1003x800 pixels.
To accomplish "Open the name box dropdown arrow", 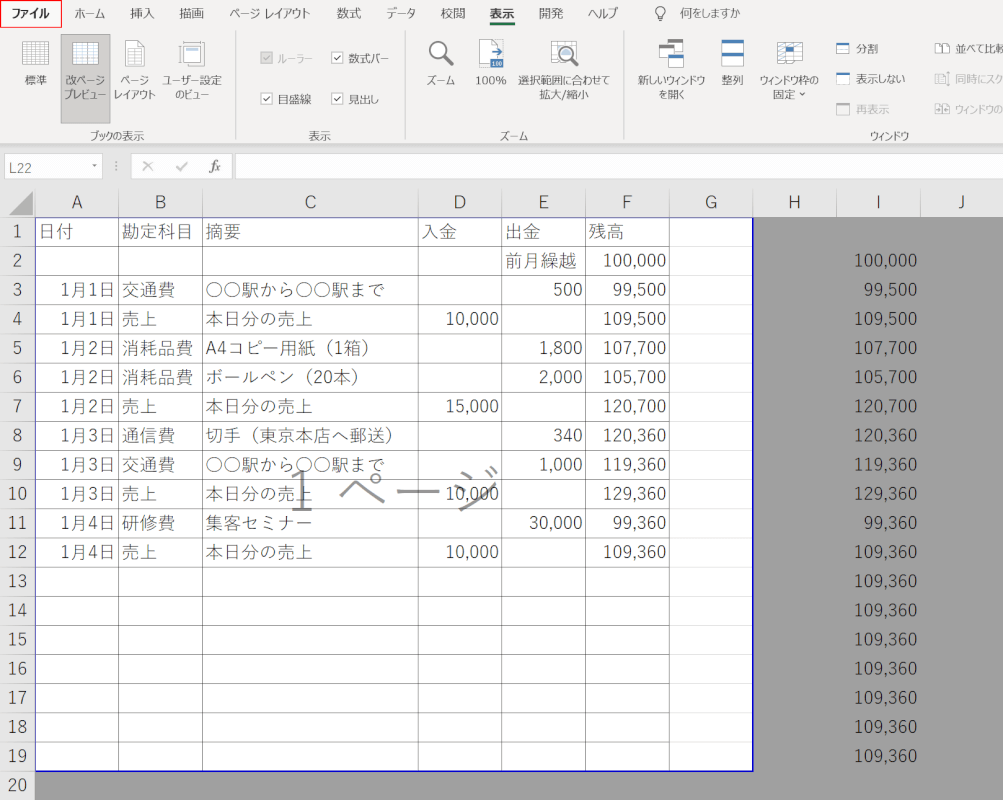I will (95, 167).
